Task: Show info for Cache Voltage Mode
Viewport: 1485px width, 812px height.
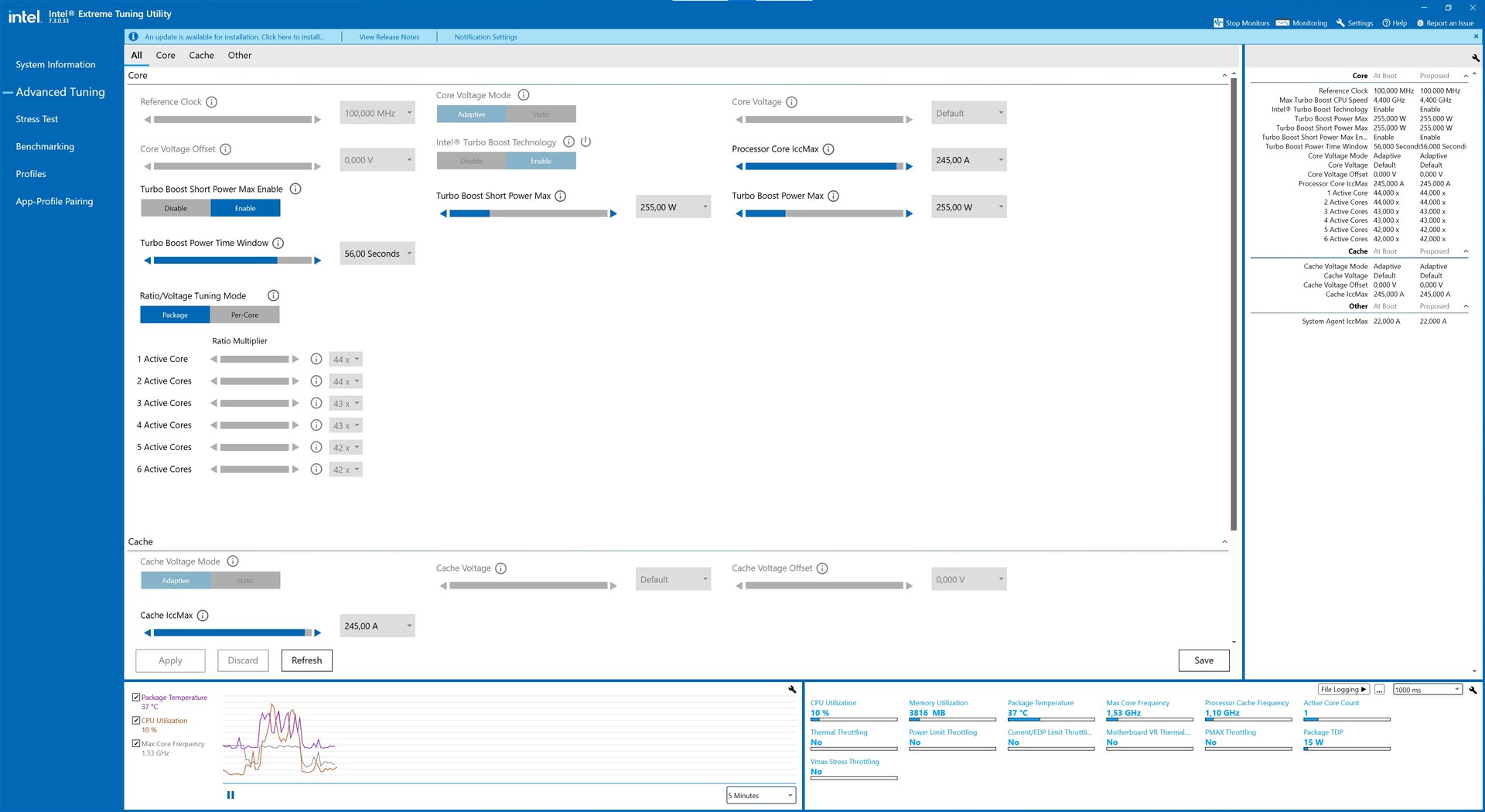Action: (x=233, y=561)
